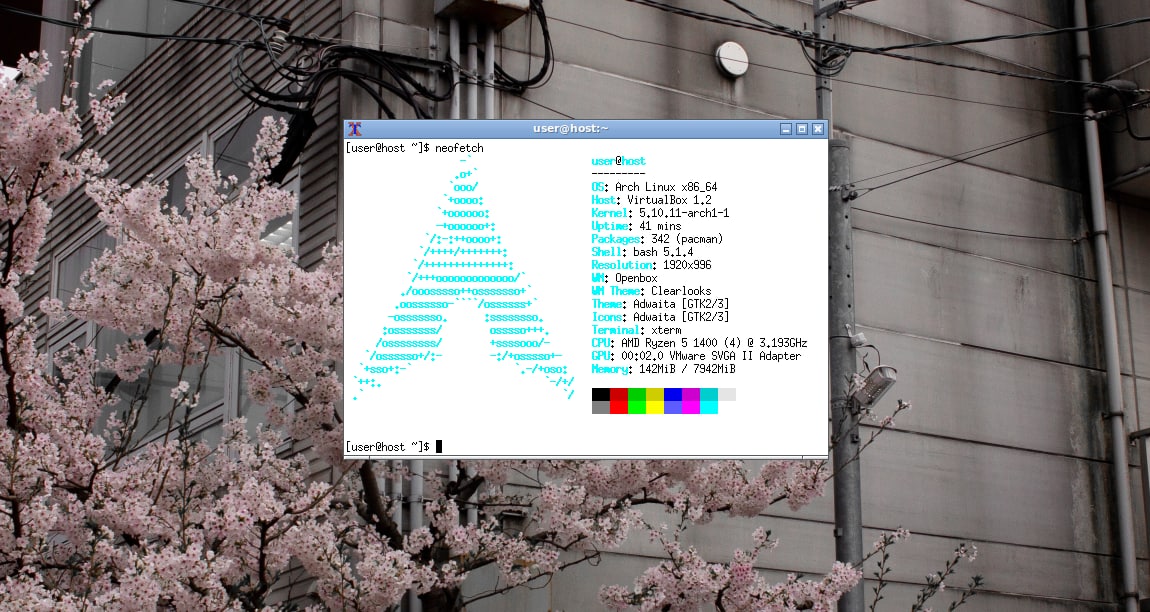Viewport: 1150px width, 612px height.
Task: Minimize the user@host xterm window
Action: [786, 129]
